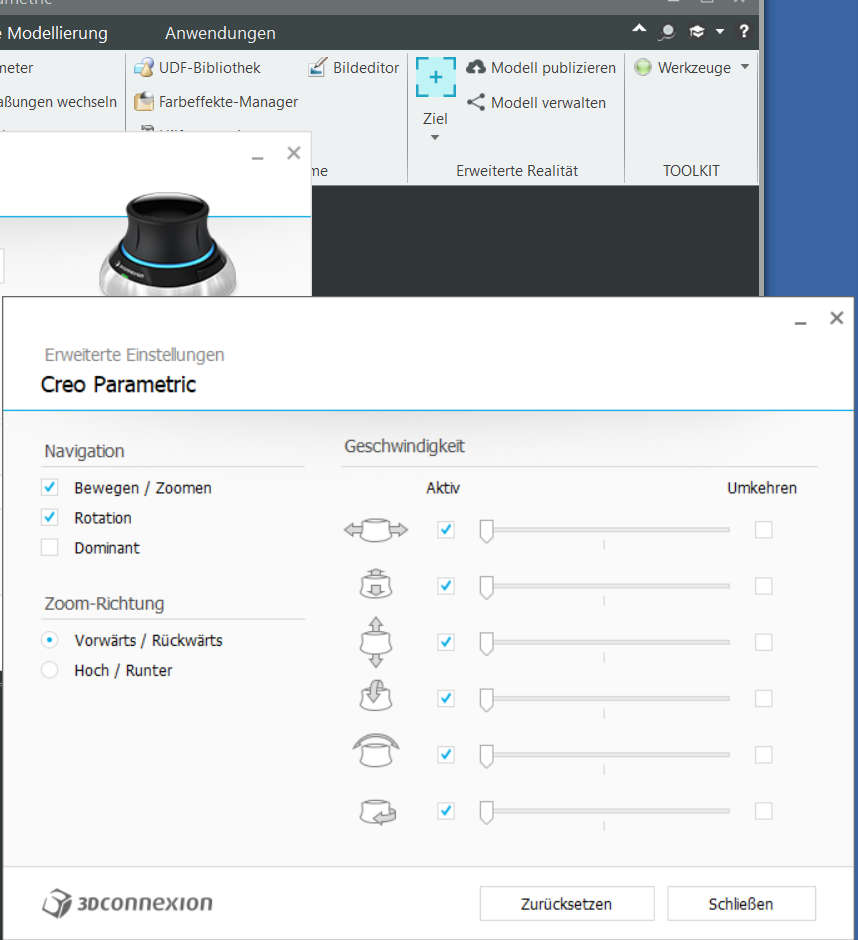858x940 pixels.
Task: Switch to the Anwendungen tab
Action: 220,33
